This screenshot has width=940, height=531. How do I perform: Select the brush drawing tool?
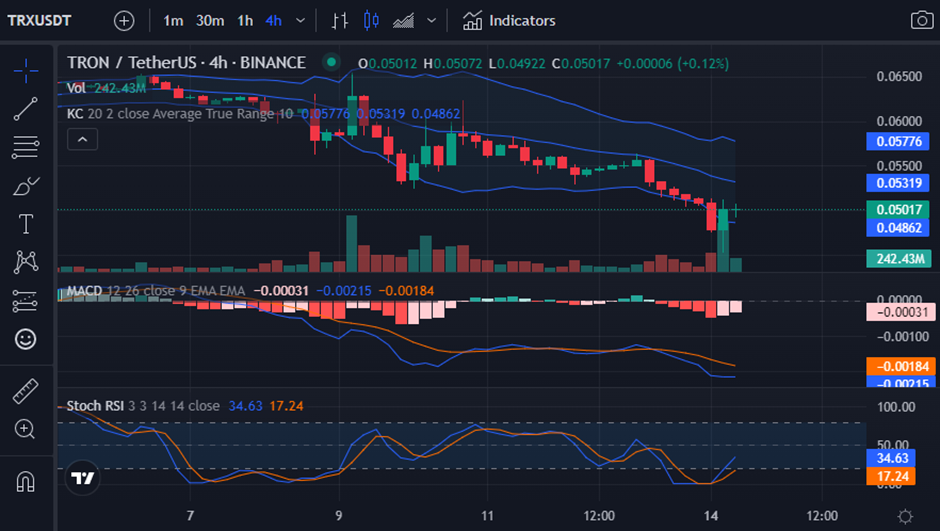click(x=26, y=186)
